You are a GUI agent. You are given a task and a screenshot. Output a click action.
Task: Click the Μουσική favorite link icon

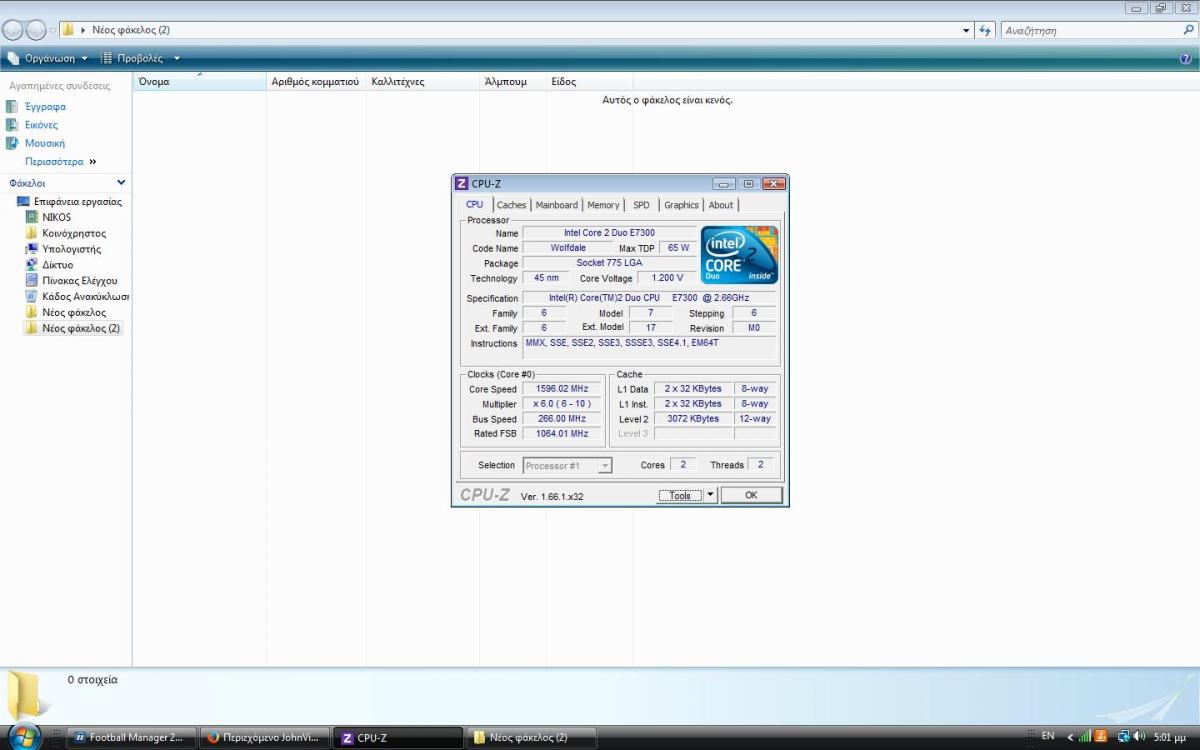click(13, 143)
